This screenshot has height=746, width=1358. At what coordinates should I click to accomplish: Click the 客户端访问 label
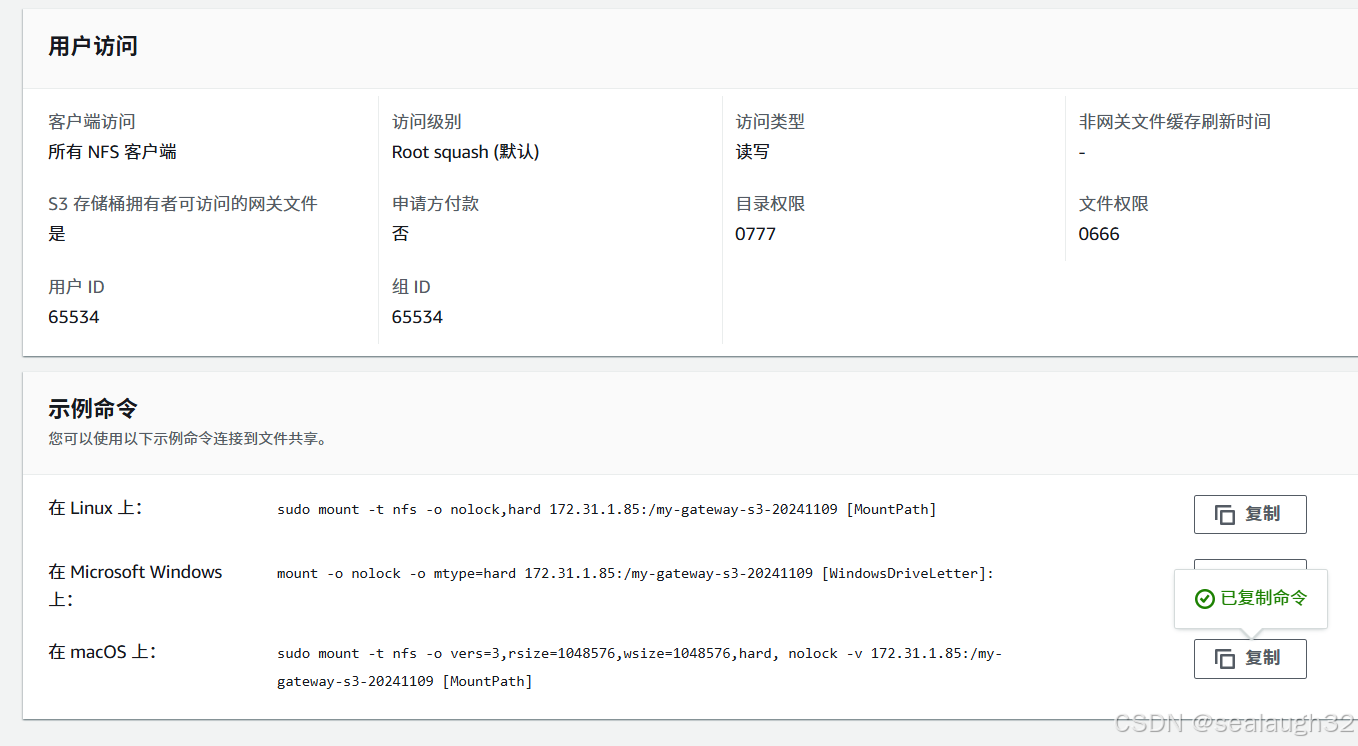[92, 122]
